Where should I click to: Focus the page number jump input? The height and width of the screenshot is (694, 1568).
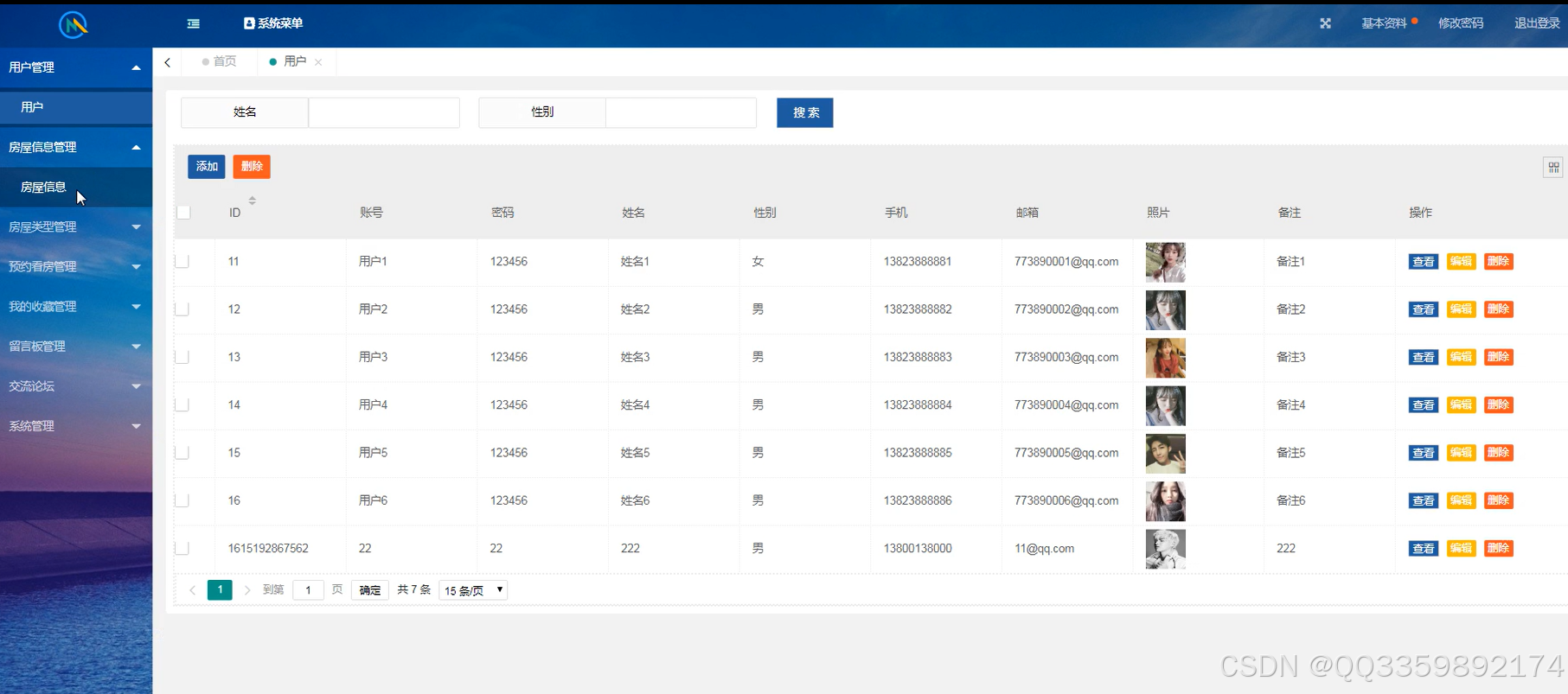(x=308, y=590)
